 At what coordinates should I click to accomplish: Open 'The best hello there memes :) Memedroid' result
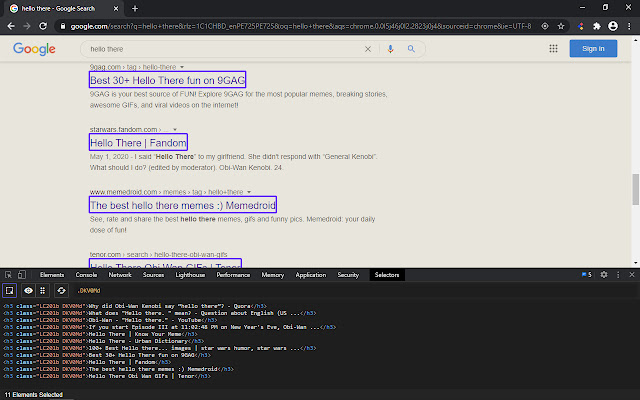point(183,205)
